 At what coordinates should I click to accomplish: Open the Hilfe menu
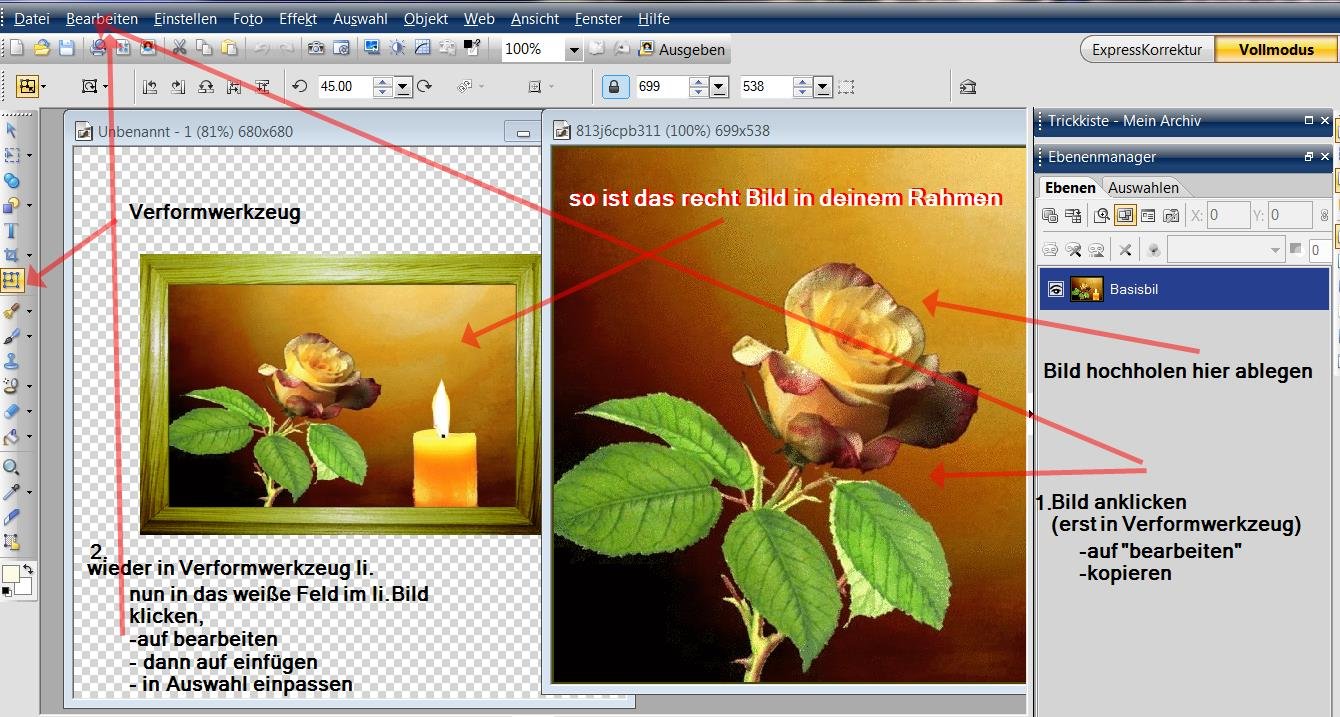click(654, 19)
